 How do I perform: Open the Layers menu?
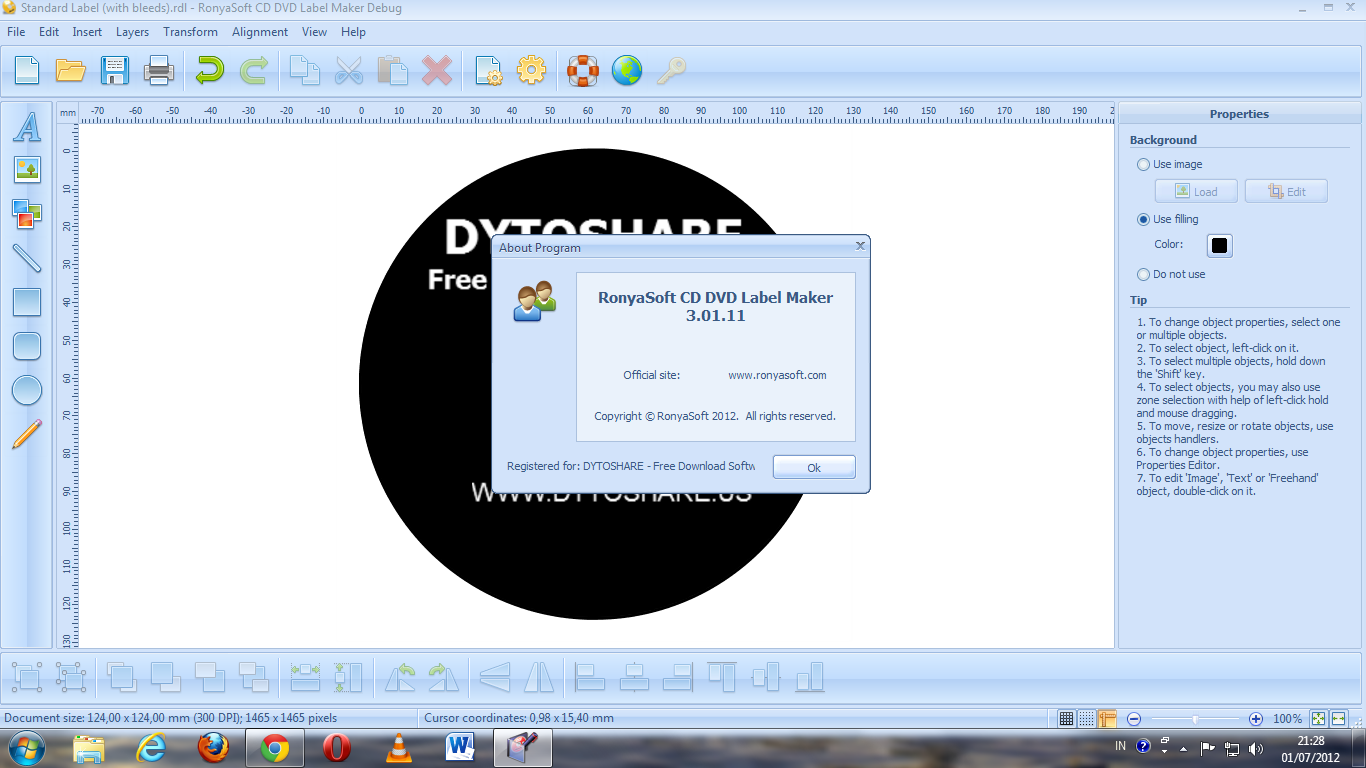[x=132, y=32]
